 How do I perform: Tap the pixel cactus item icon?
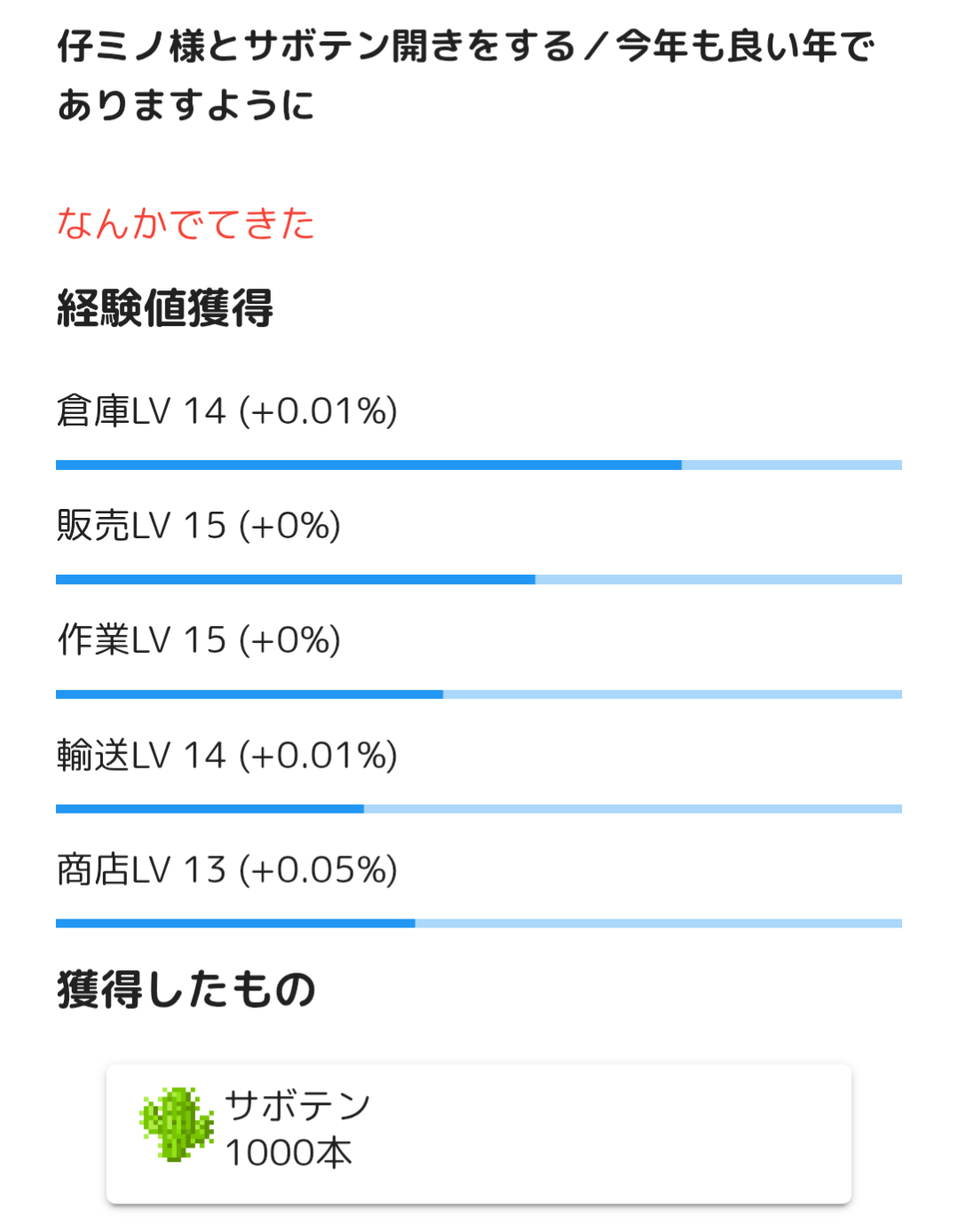(177, 1125)
